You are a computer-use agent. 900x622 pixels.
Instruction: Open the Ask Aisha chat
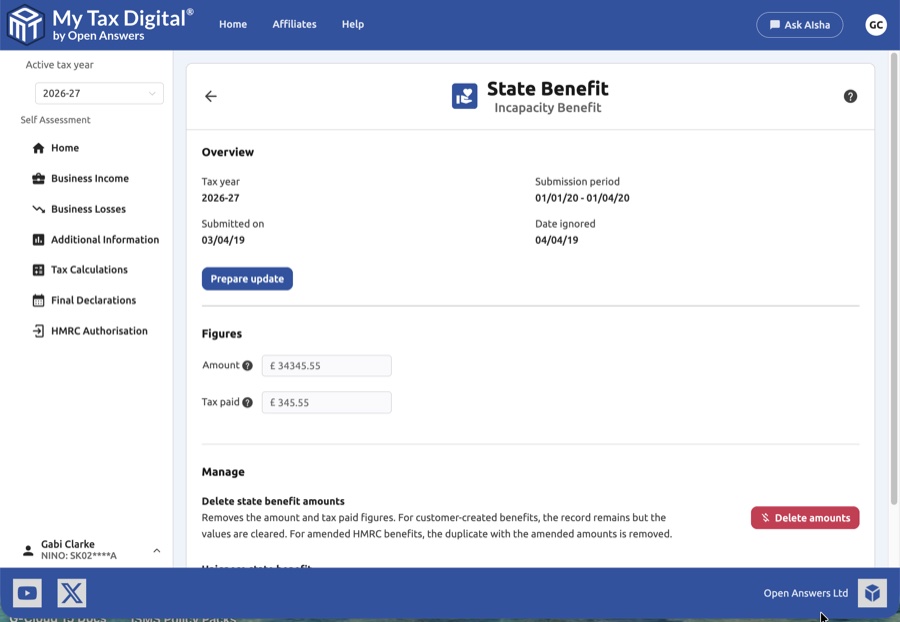[x=800, y=24]
